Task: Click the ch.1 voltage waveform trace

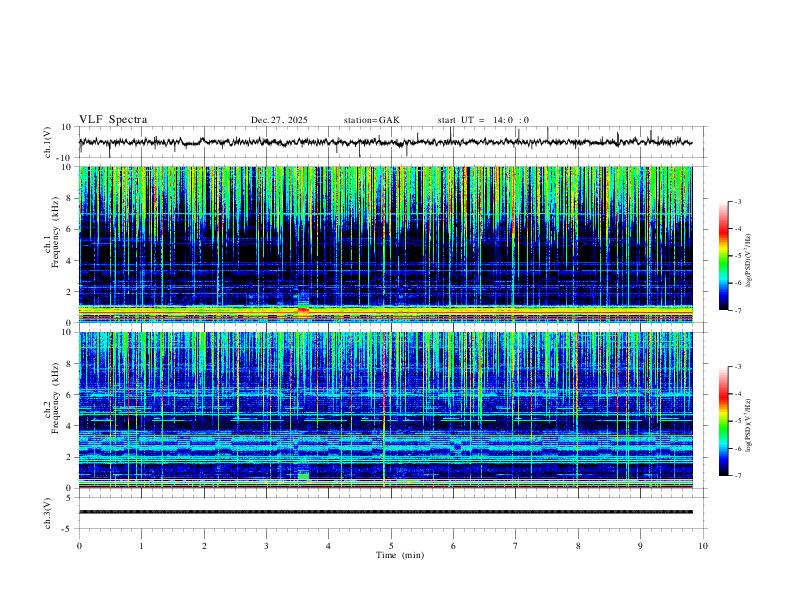Action: 385,142
